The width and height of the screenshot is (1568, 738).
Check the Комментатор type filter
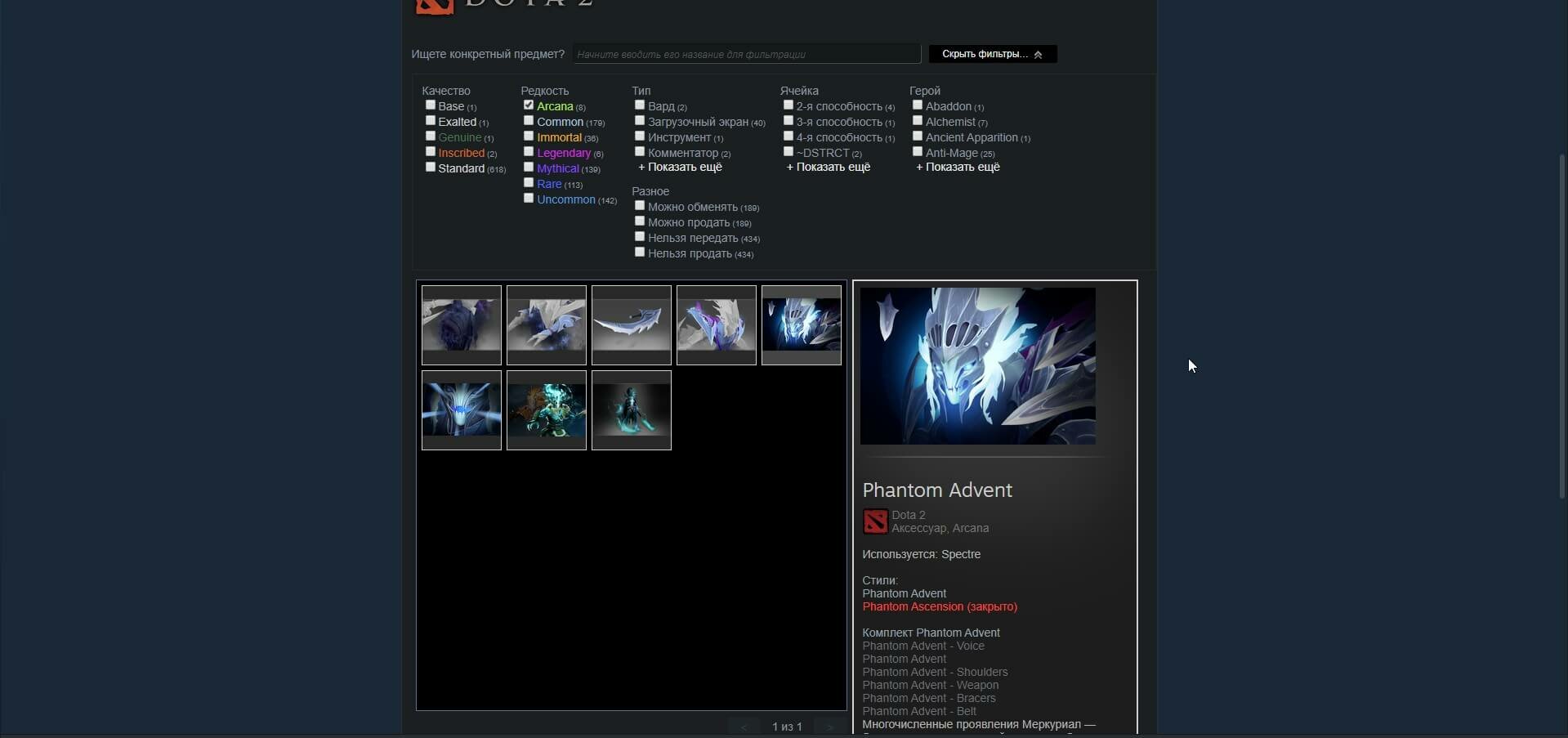[x=640, y=152]
